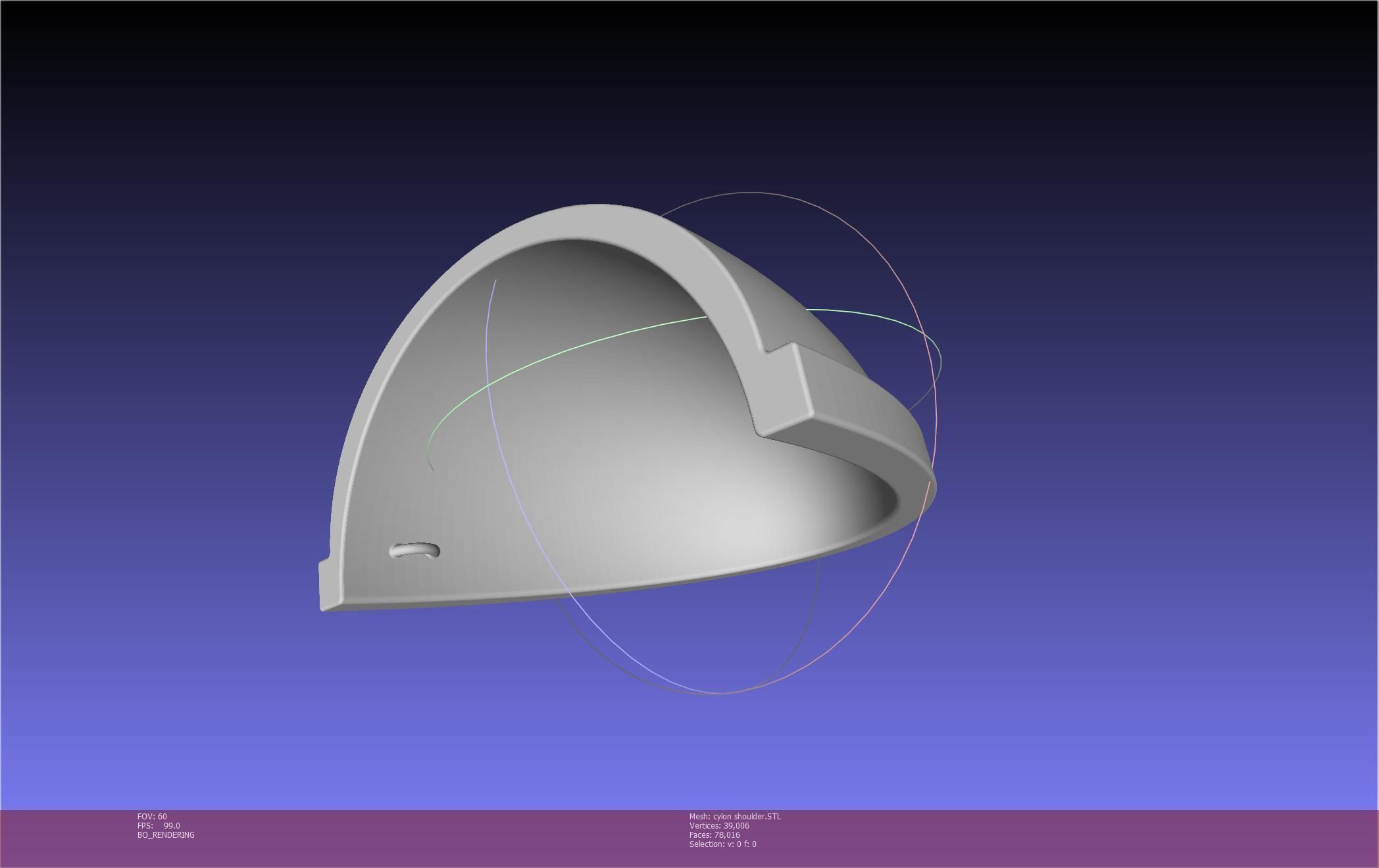Click 'Selection: v: 0 f: 0' text
The height and width of the screenshot is (868, 1379).
722,844
